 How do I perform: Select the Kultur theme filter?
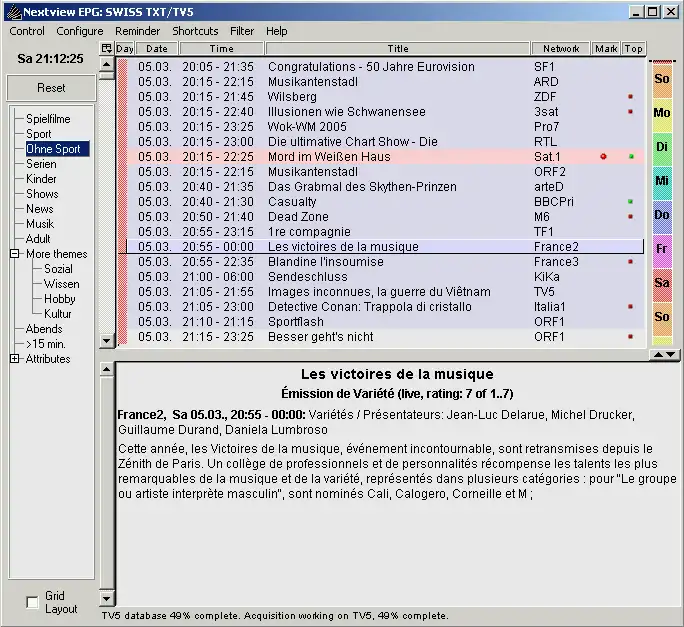pyautogui.click(x=57, y=314)
